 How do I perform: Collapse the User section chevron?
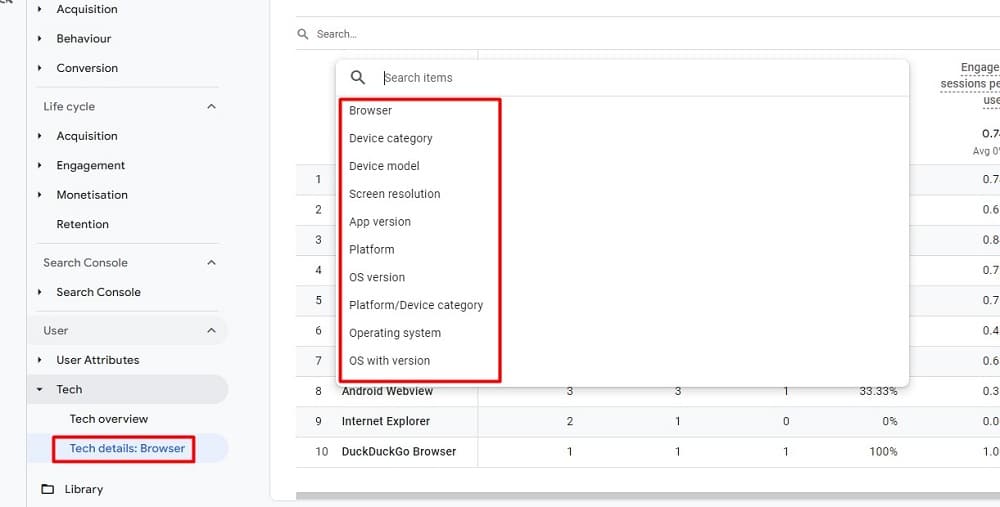[211, 331]
